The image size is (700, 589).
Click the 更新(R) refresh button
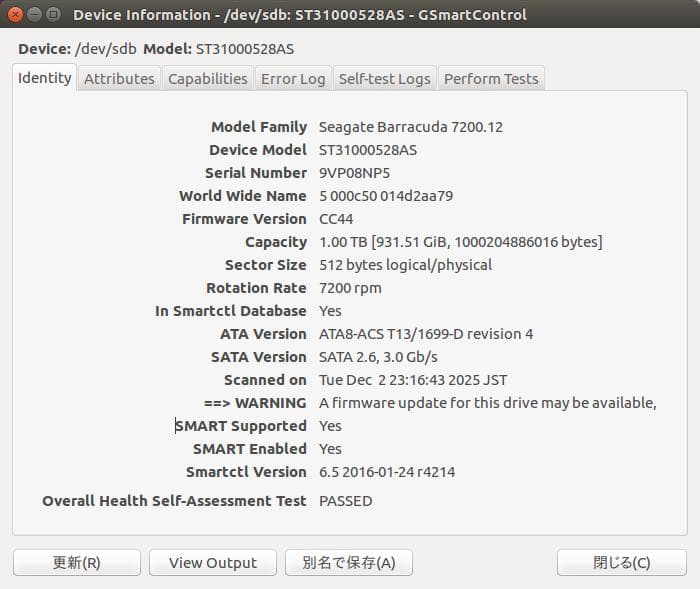coord(77,563)
